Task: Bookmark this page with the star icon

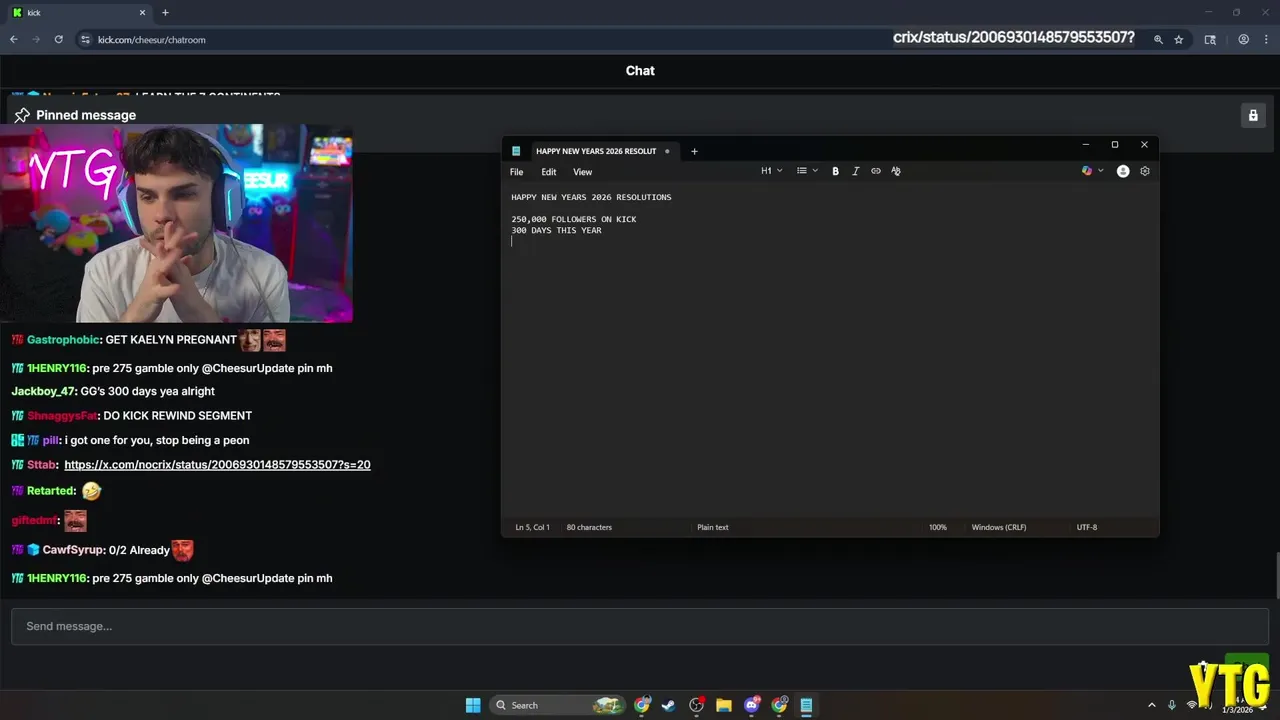Action: click(1179, 39)
